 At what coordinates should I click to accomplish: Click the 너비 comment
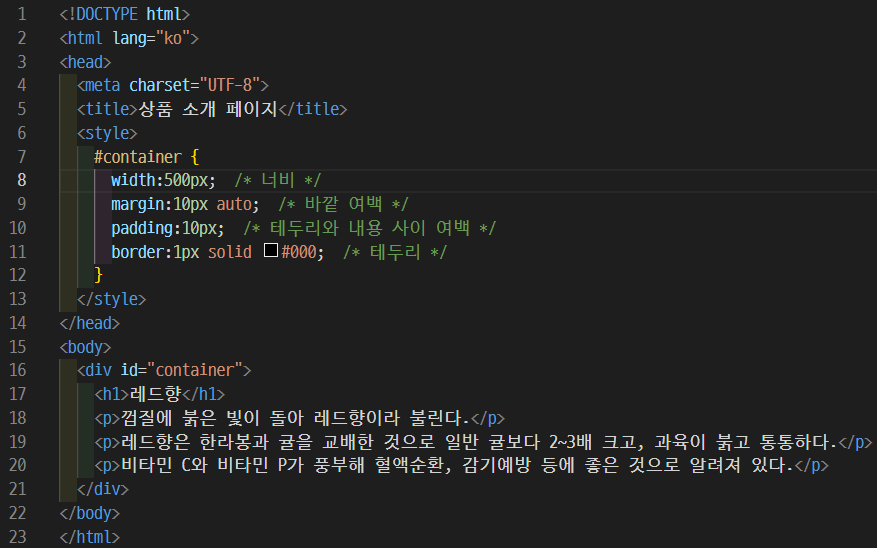point(277,180)
